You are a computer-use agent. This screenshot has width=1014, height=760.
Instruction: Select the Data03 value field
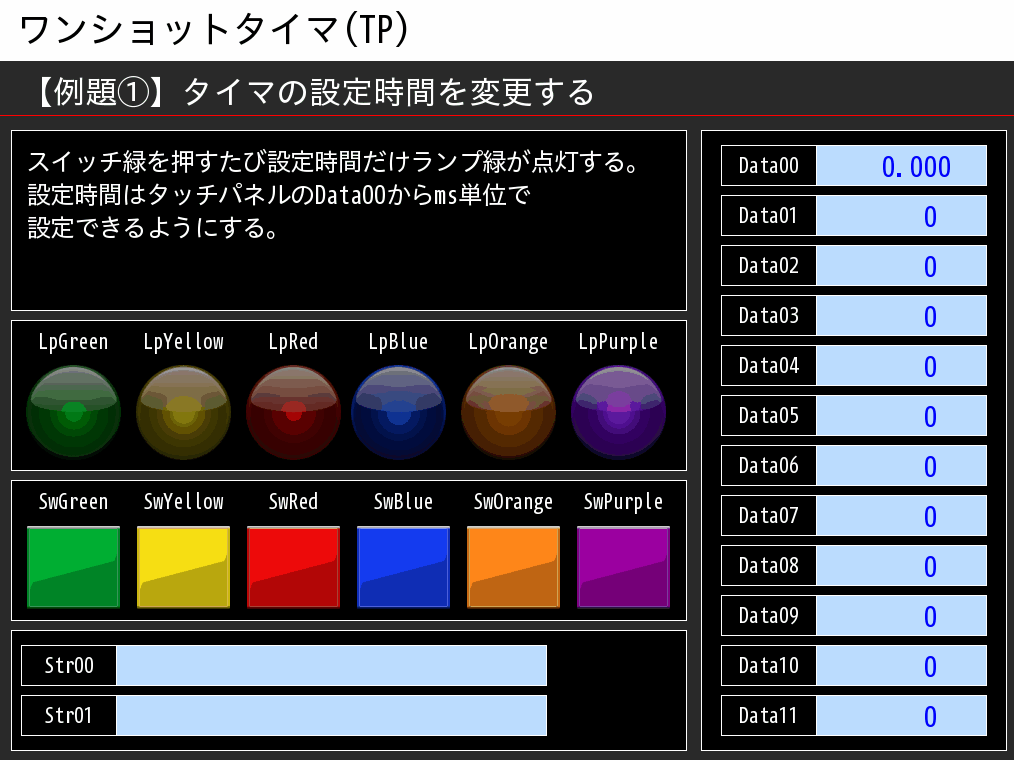coord(901,316)
